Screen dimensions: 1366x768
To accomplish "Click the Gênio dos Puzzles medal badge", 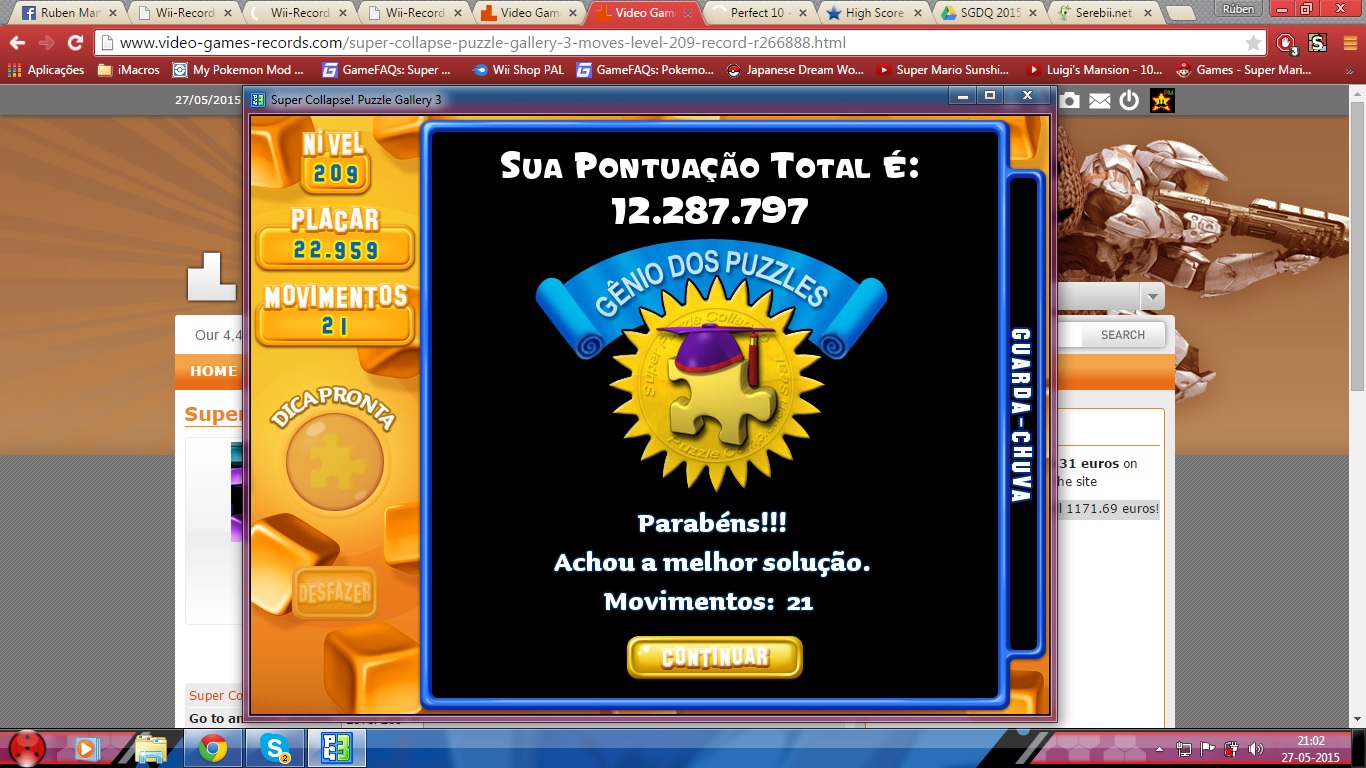I will point(712,388).
